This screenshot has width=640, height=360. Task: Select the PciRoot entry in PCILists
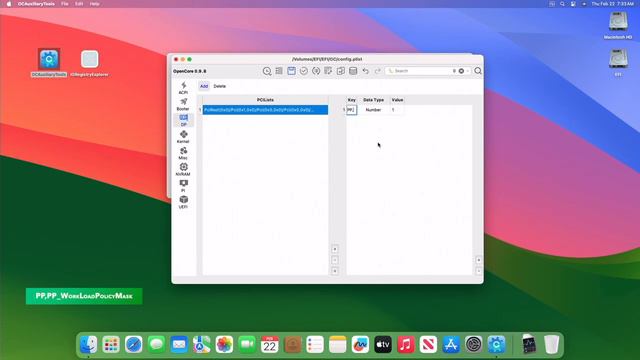(265, 110)
